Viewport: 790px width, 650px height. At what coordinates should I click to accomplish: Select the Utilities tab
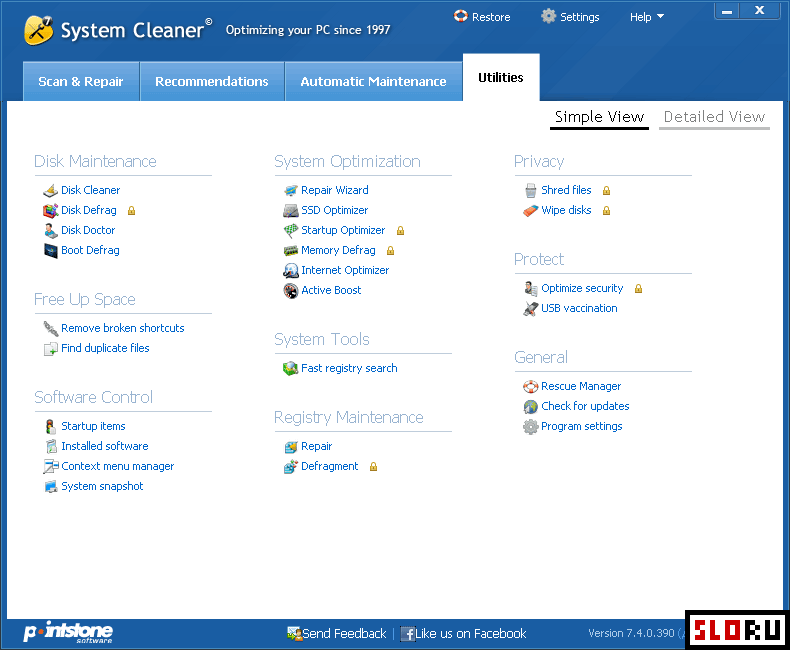pos(501,78)
